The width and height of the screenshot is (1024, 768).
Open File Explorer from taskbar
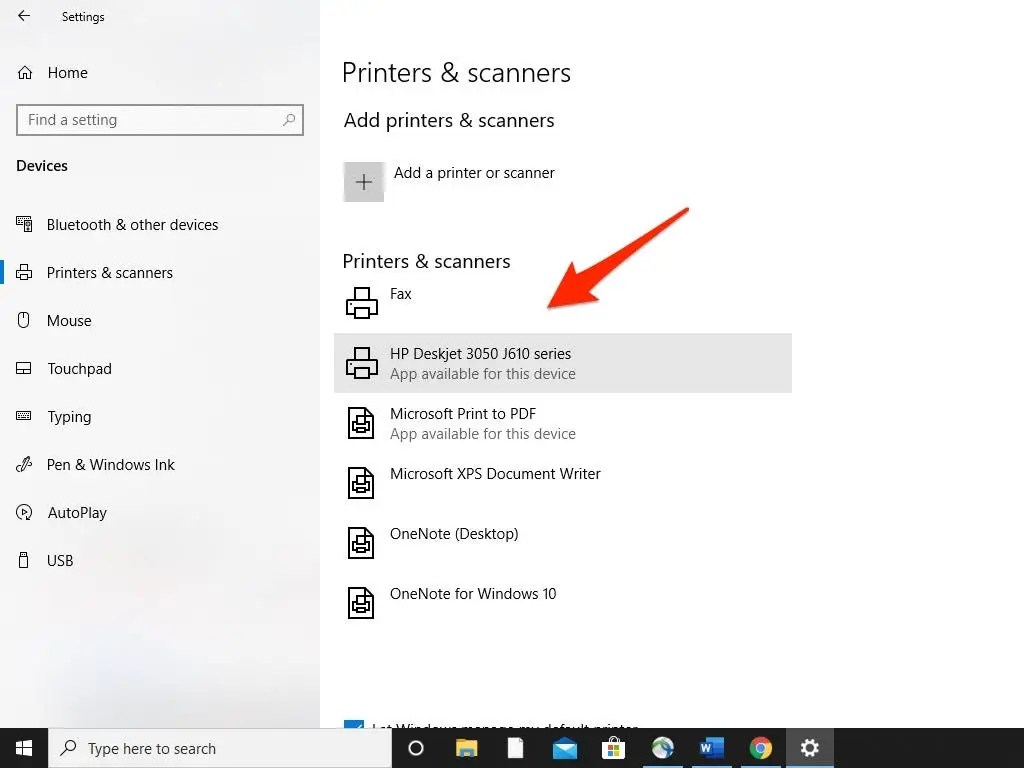click(x=466, y=748)
